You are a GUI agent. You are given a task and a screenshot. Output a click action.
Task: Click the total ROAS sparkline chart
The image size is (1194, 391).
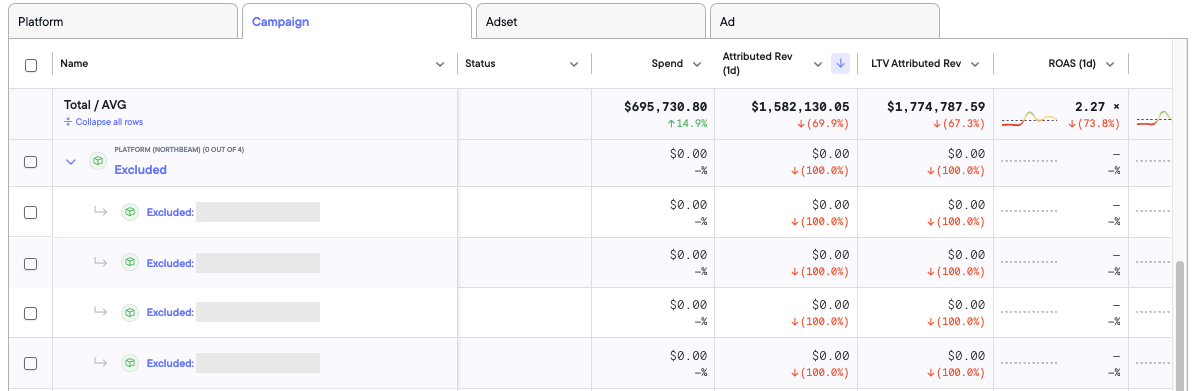[x=1030, y=120]
